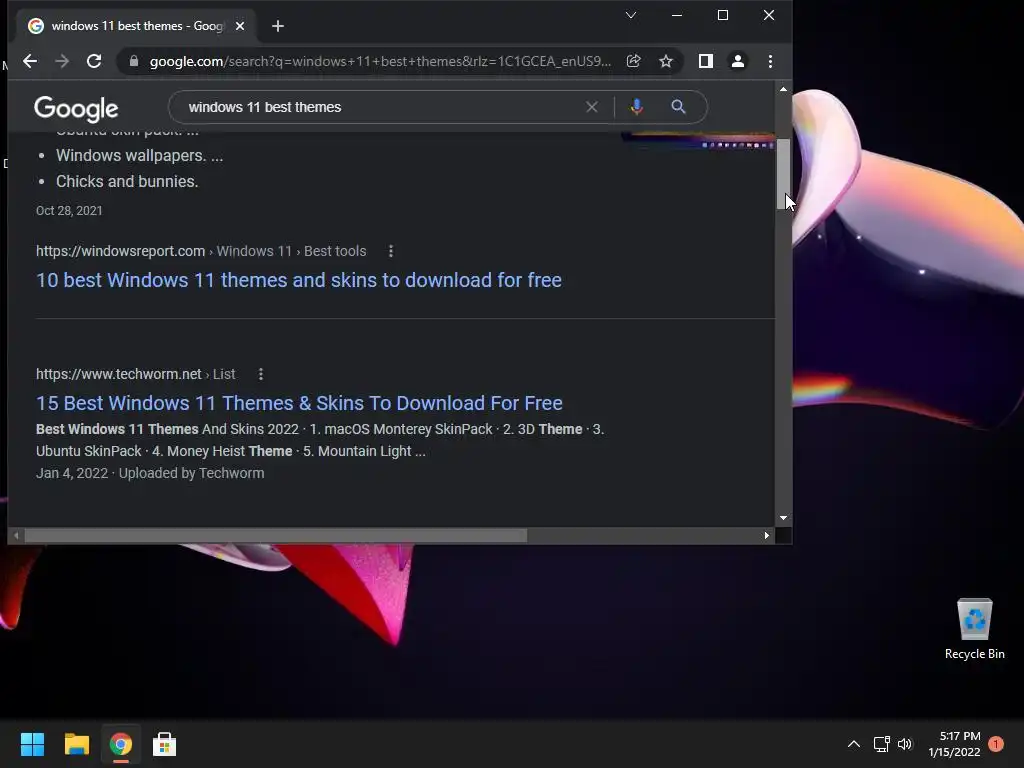This screenshot has height=768, width=1024.
Task: Click the scroll up arrow
Action: (x=783, y=89)
